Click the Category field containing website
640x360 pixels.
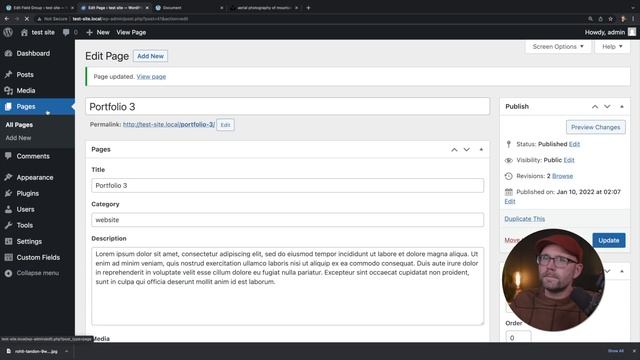tap(287, 220)
